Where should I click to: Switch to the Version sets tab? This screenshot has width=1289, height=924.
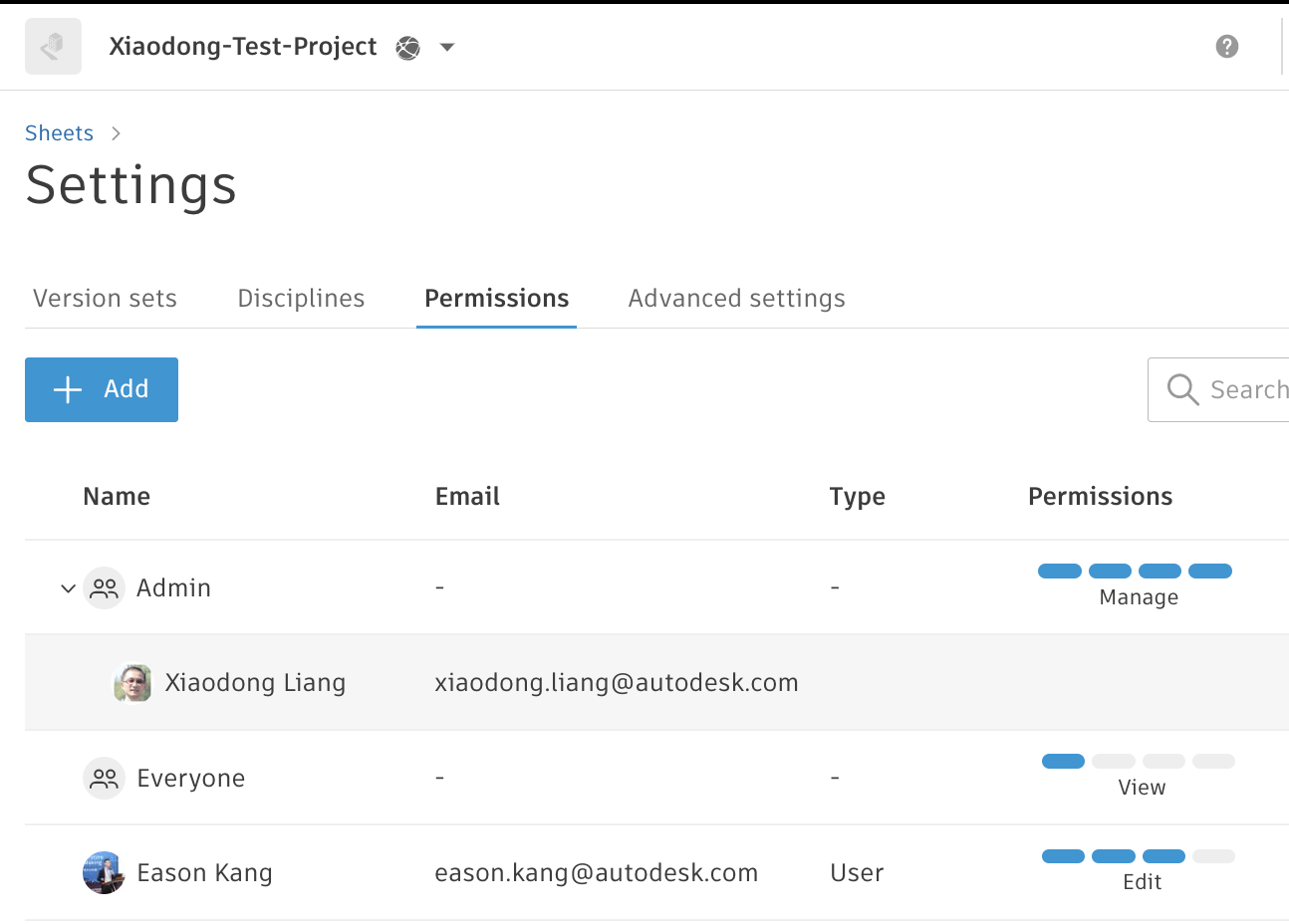(105, 298)
